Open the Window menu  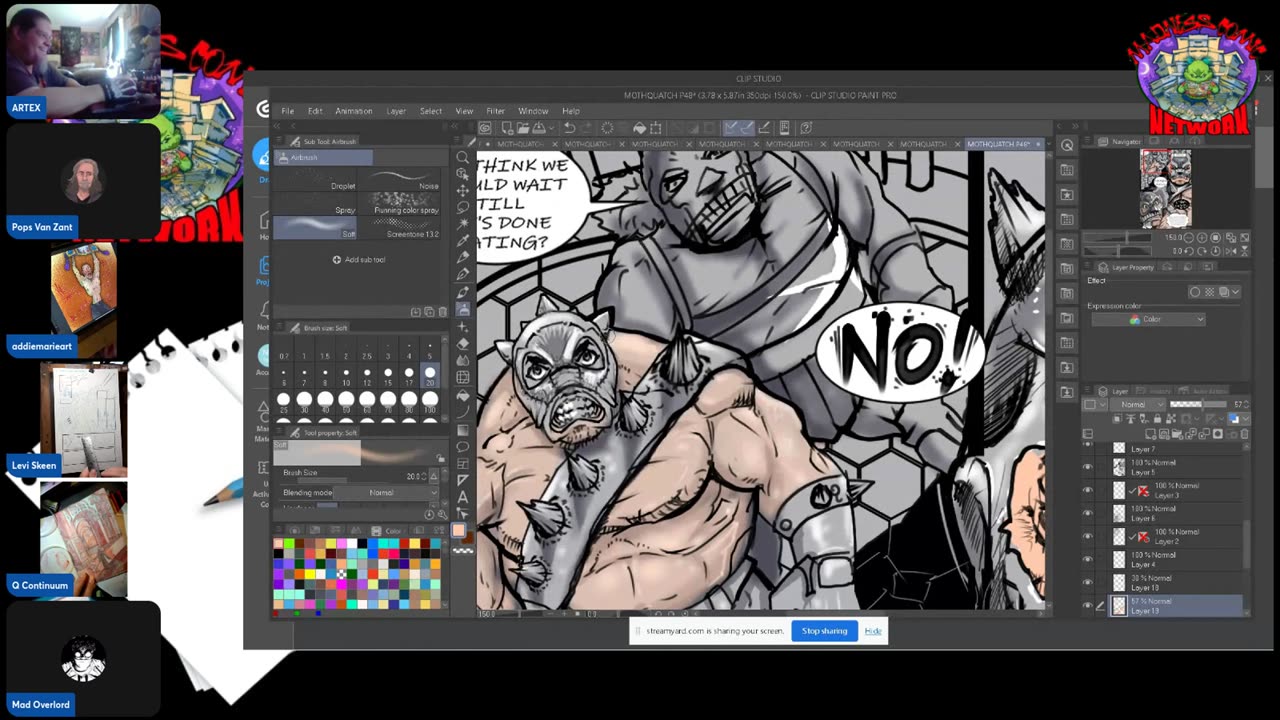pyautogui.click(x=533, y=111)
